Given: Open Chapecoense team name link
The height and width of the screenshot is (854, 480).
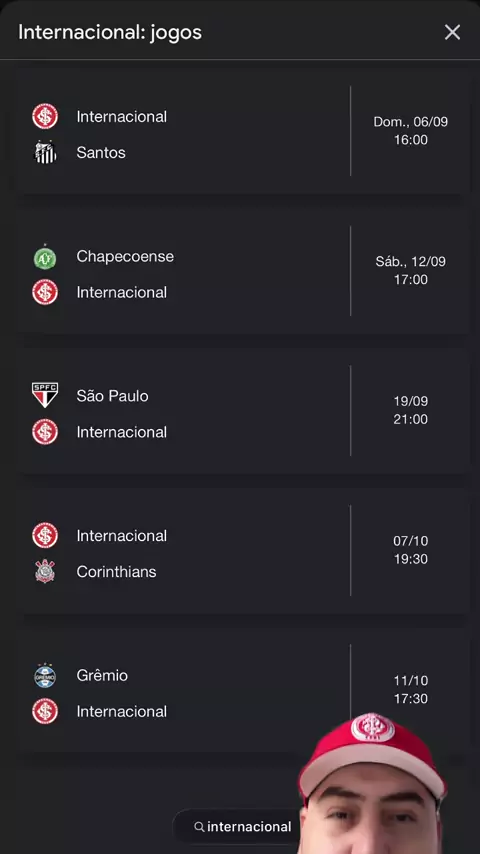Looking at the screenshot, I should [125, 257].
